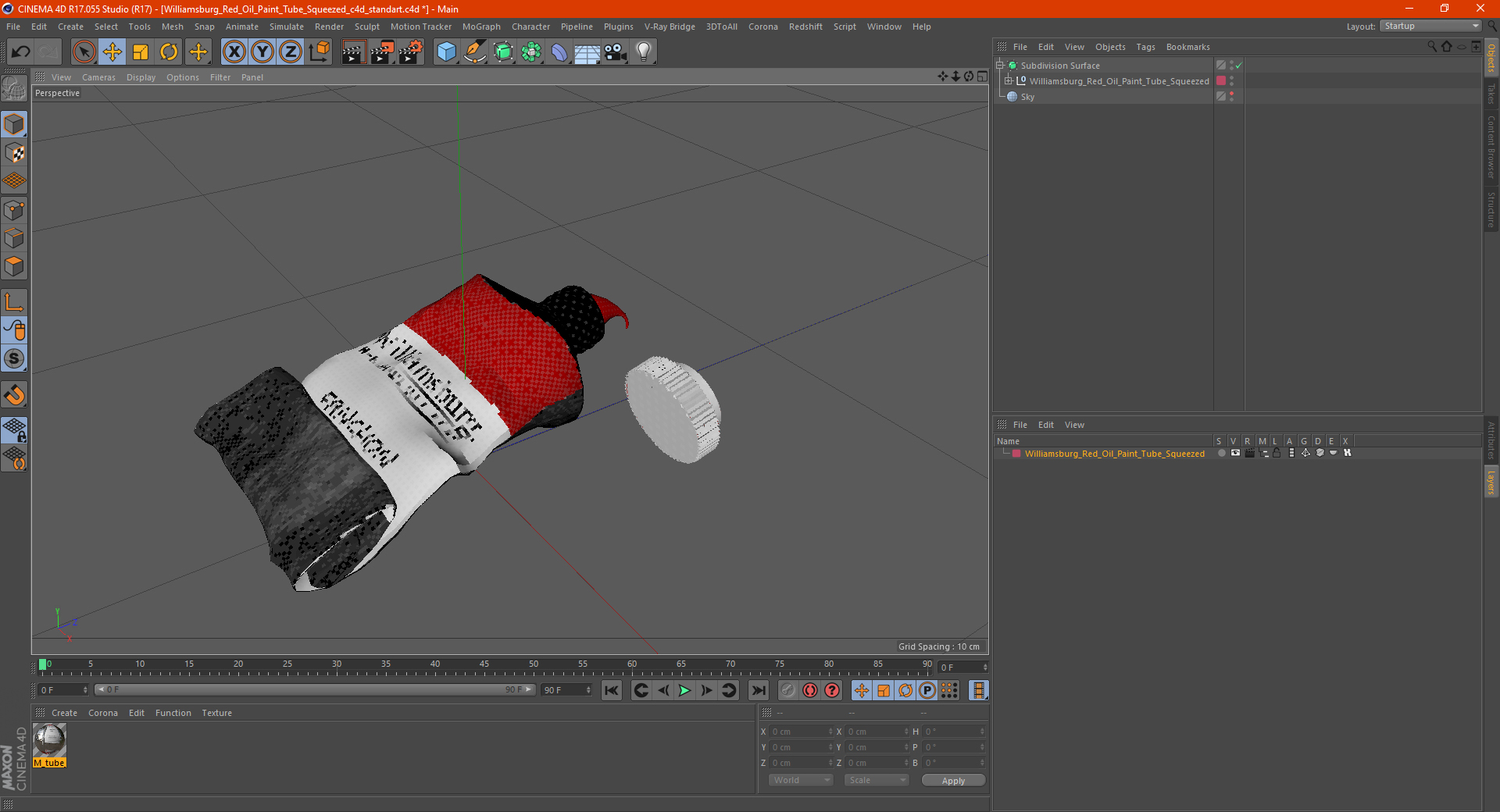Add a Camera object

tap(616, 52)
